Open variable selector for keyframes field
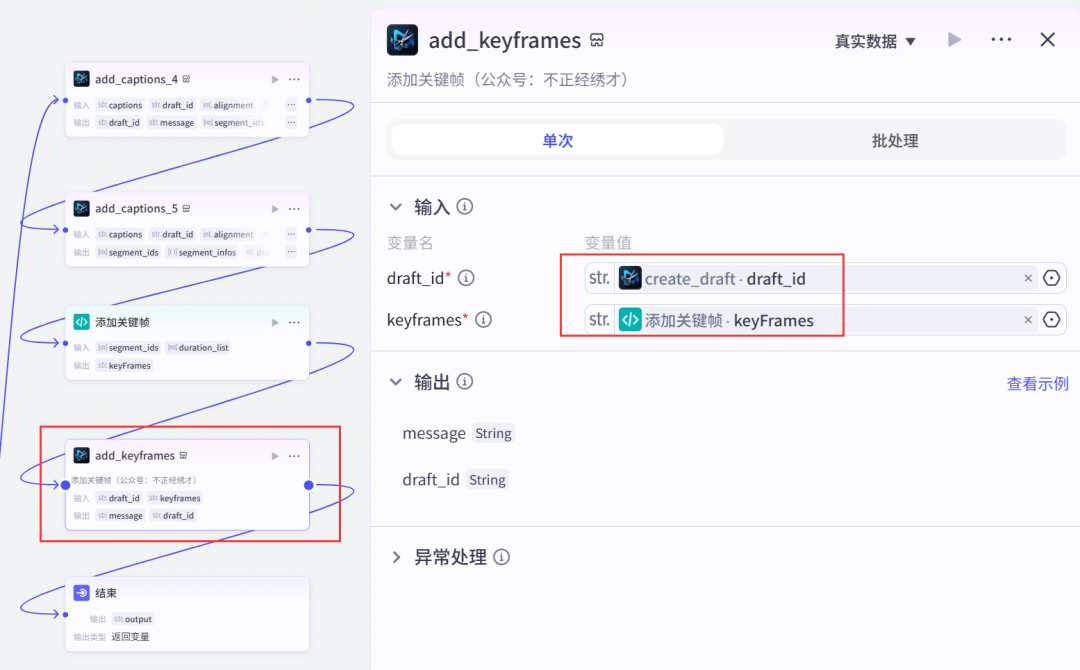This screenshot has height=670, width=1080. [x=1051, y=320]
